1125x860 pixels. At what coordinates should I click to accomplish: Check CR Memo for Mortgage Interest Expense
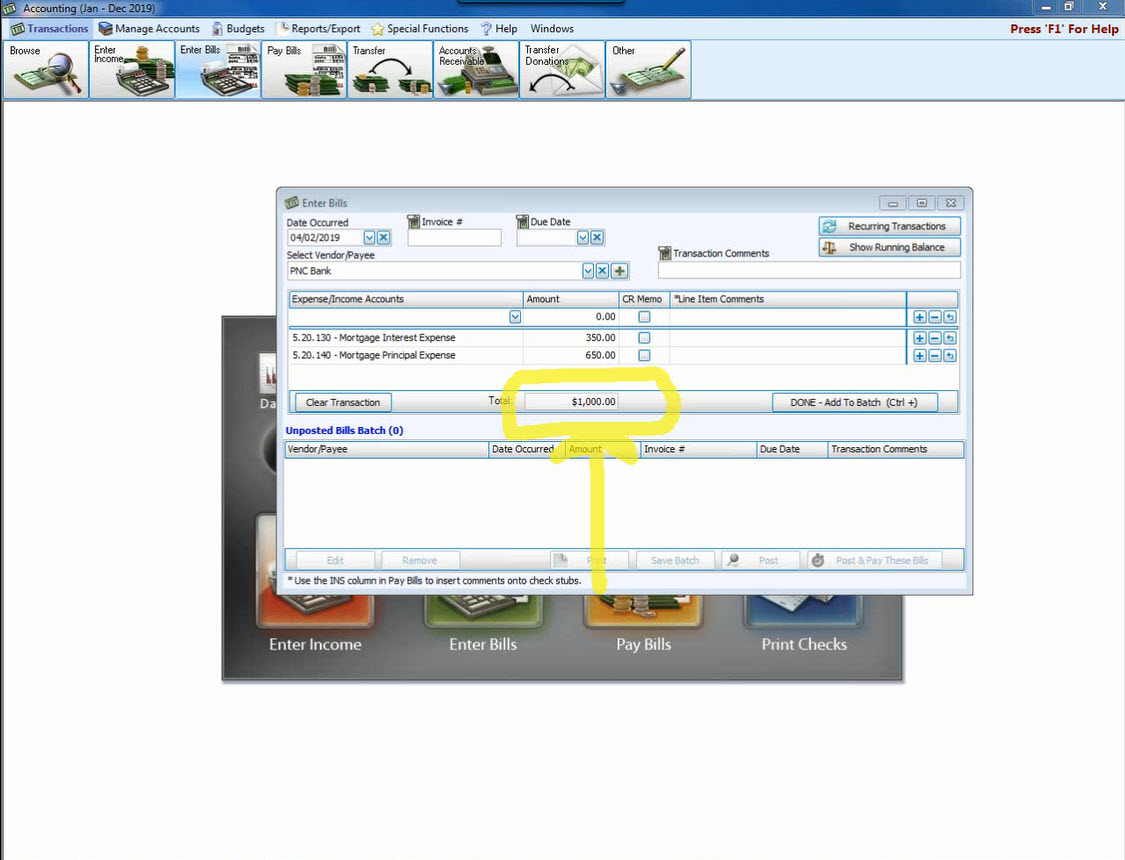(x=644, y=338)
